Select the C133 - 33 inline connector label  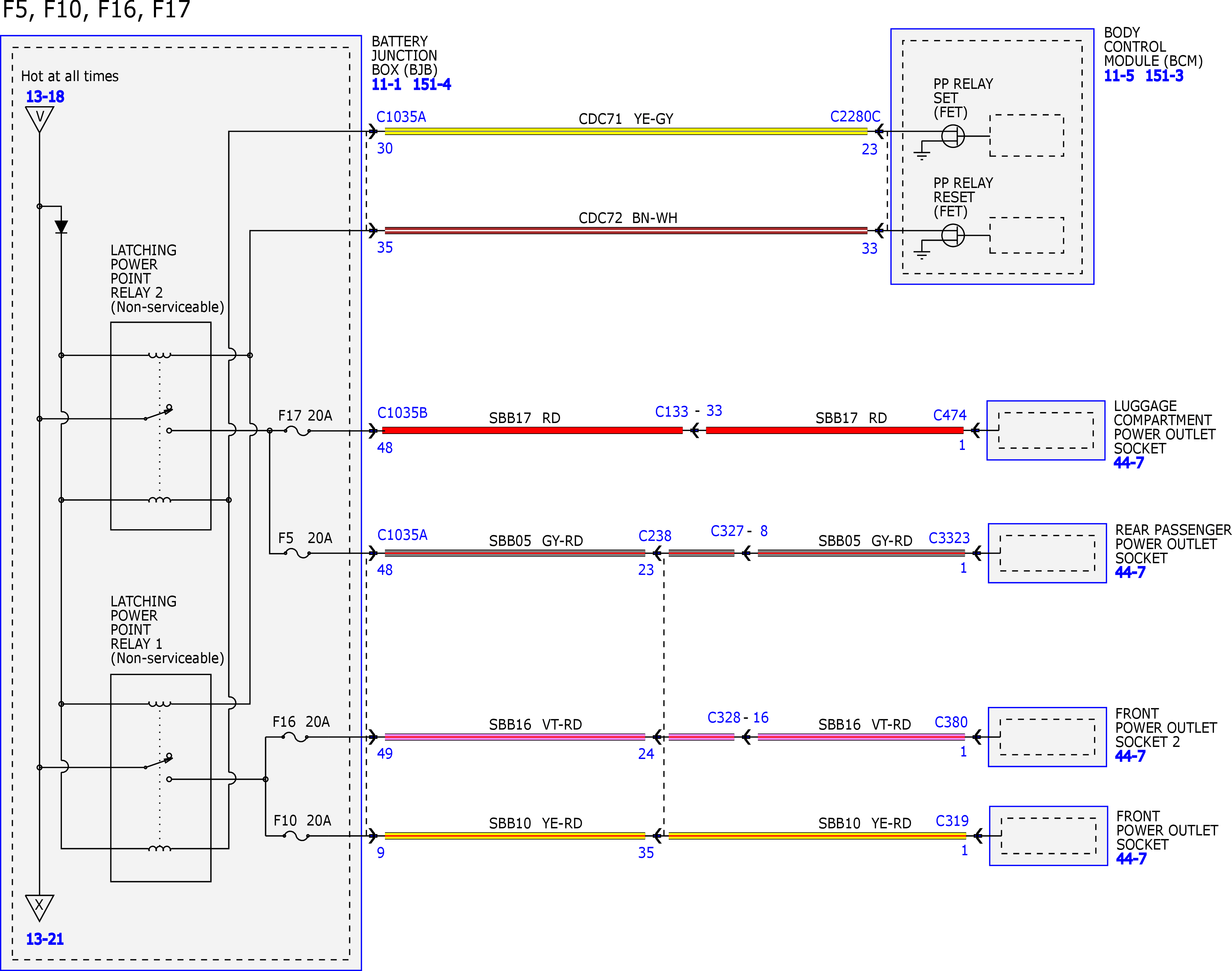click(x=689, y=411)
